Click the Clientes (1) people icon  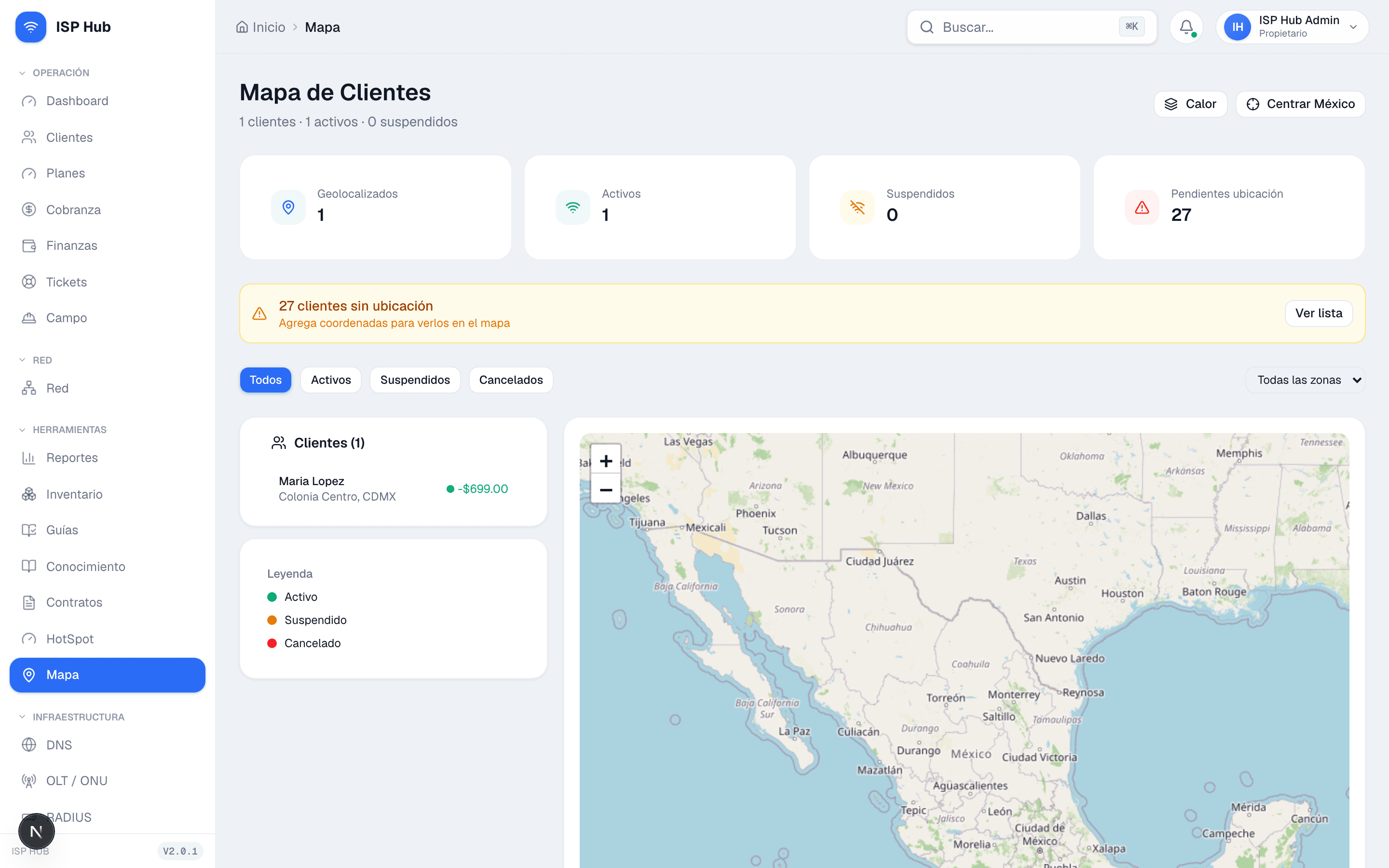[x=279, y=443]
